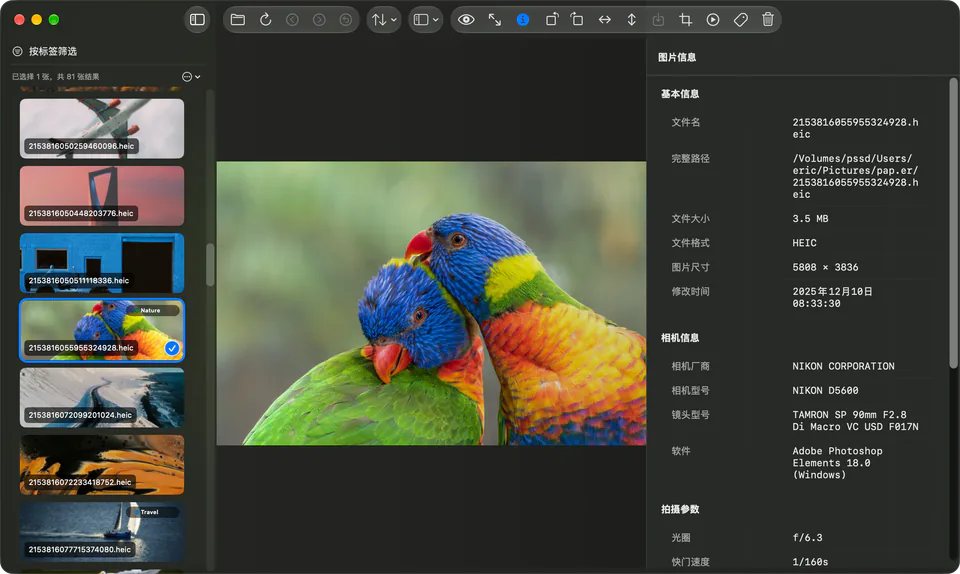Click the 图片信息 panel title
The height and width of the screenshot is (574, 960).
(x=677, y=57)
